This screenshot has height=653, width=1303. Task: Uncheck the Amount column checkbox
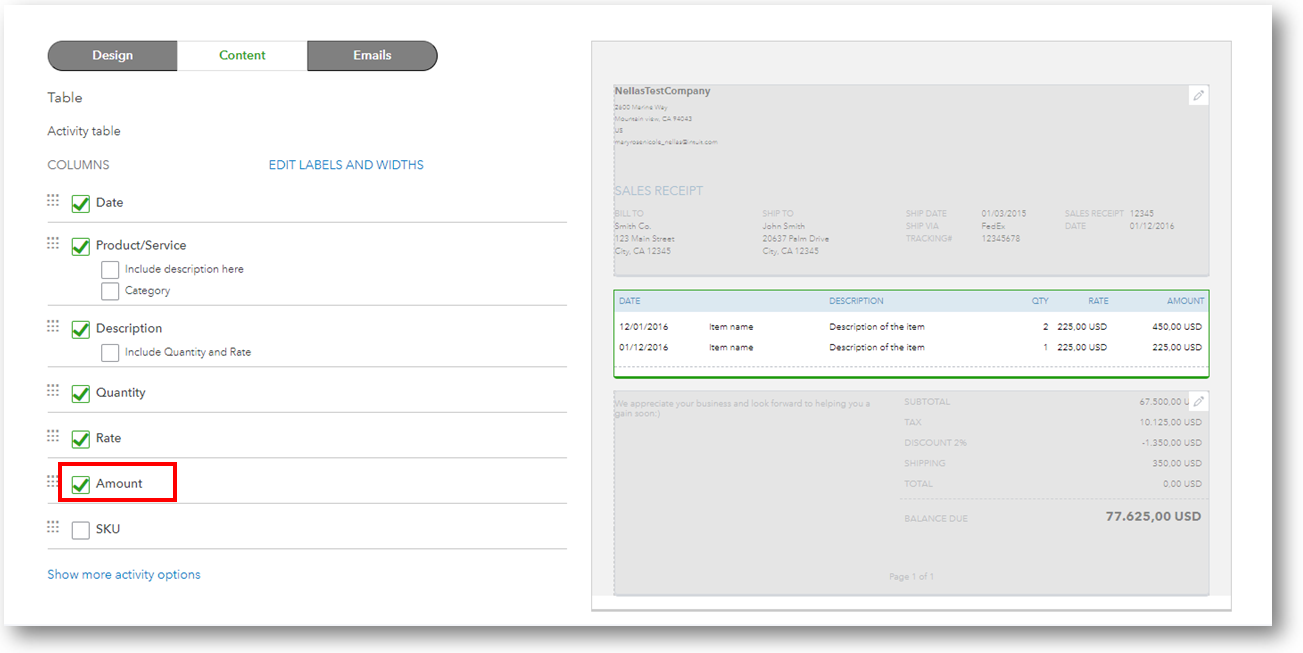click(x=81, y=485)
